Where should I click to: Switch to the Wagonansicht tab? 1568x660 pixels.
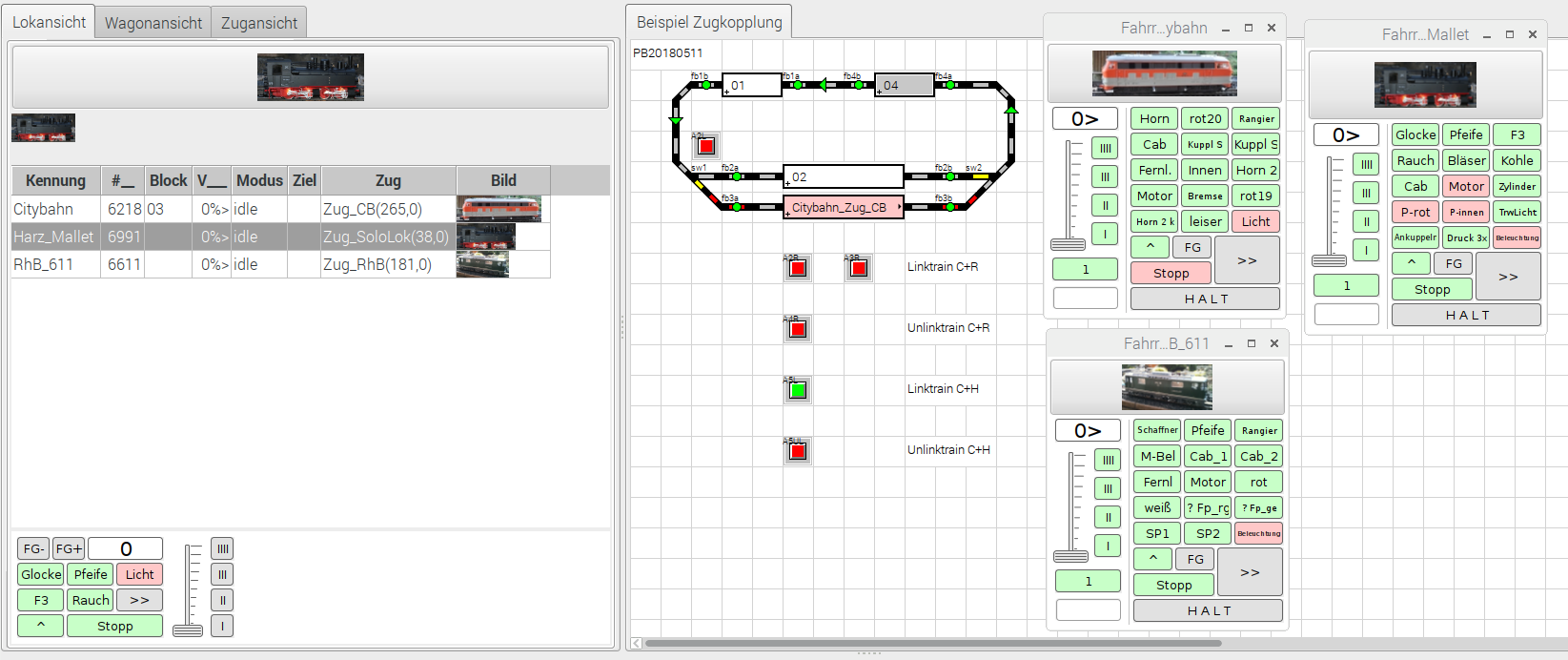click(x=153, y=23)
